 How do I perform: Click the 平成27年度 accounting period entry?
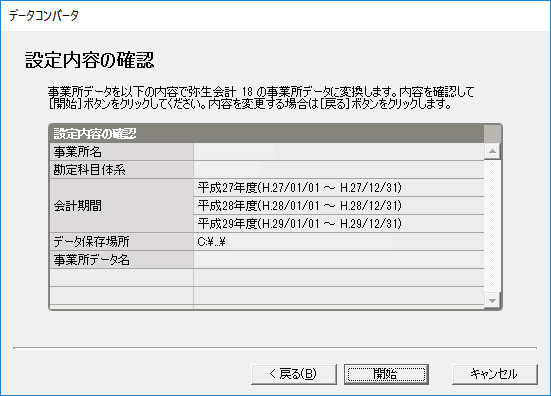[x=338, y=188]
